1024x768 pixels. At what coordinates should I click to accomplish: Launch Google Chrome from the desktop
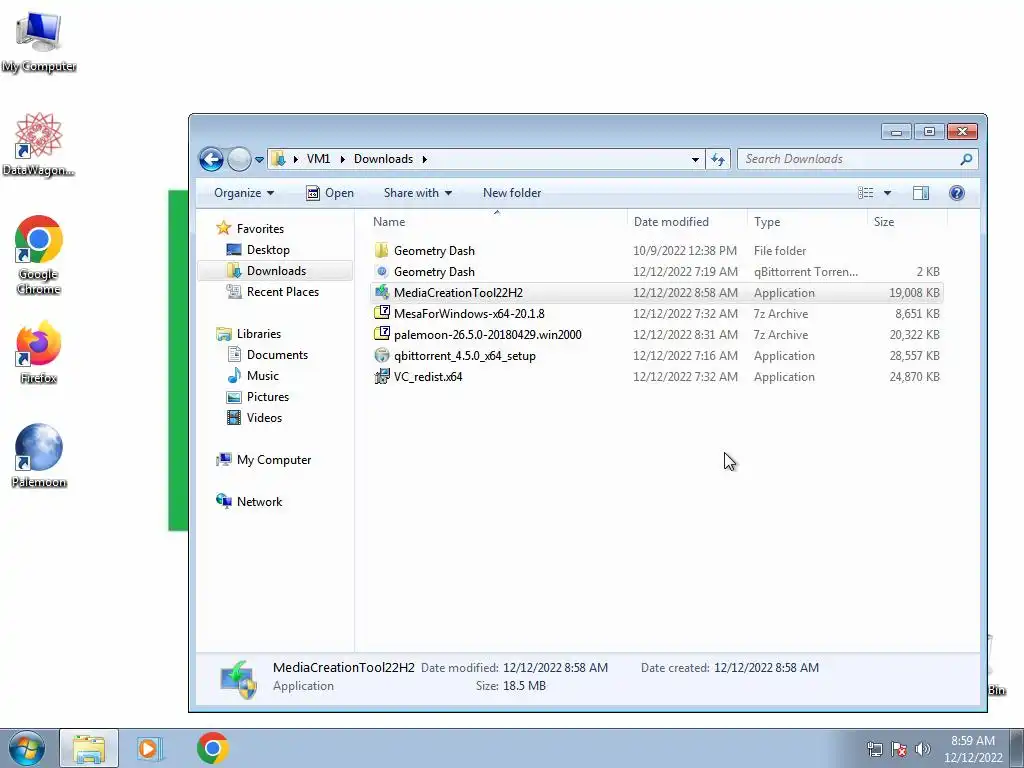click(x=39, y=255)
